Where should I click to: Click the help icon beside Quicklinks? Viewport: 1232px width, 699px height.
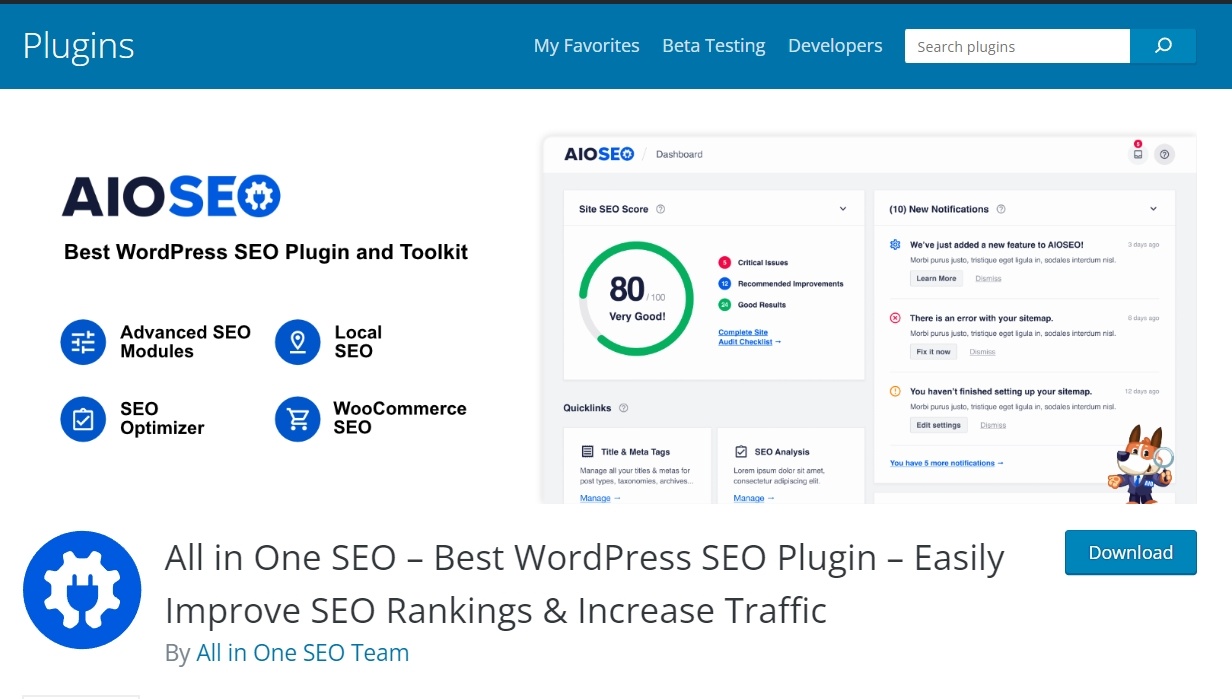click(x=624, y=408)
